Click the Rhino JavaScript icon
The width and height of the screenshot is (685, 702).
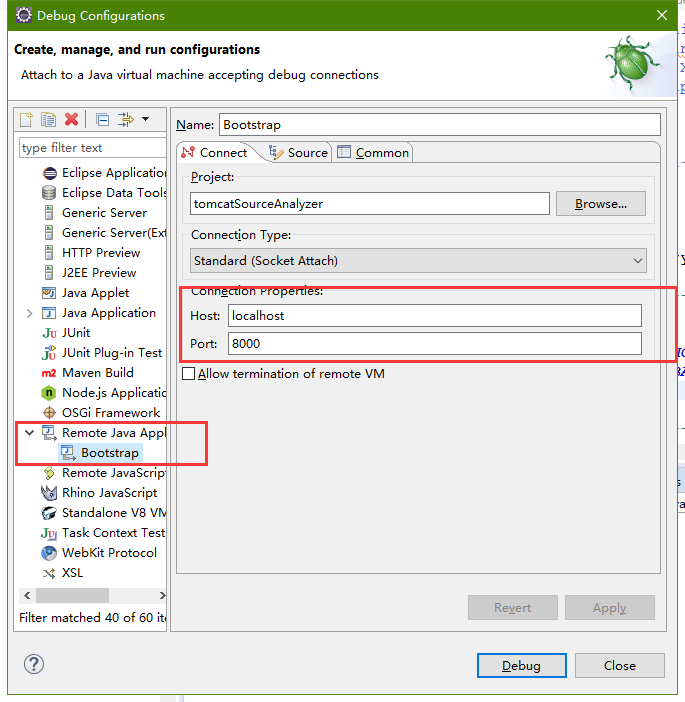pos(49,493)
